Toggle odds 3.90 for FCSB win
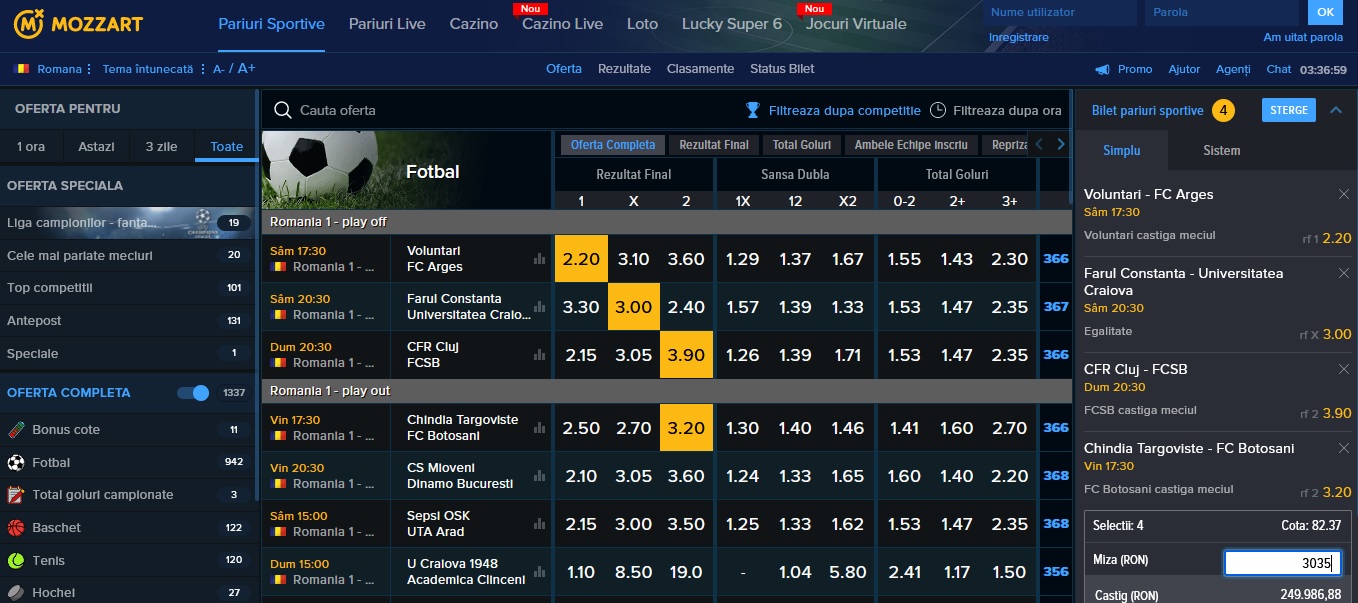The image size is (1358, 603). 686,355
